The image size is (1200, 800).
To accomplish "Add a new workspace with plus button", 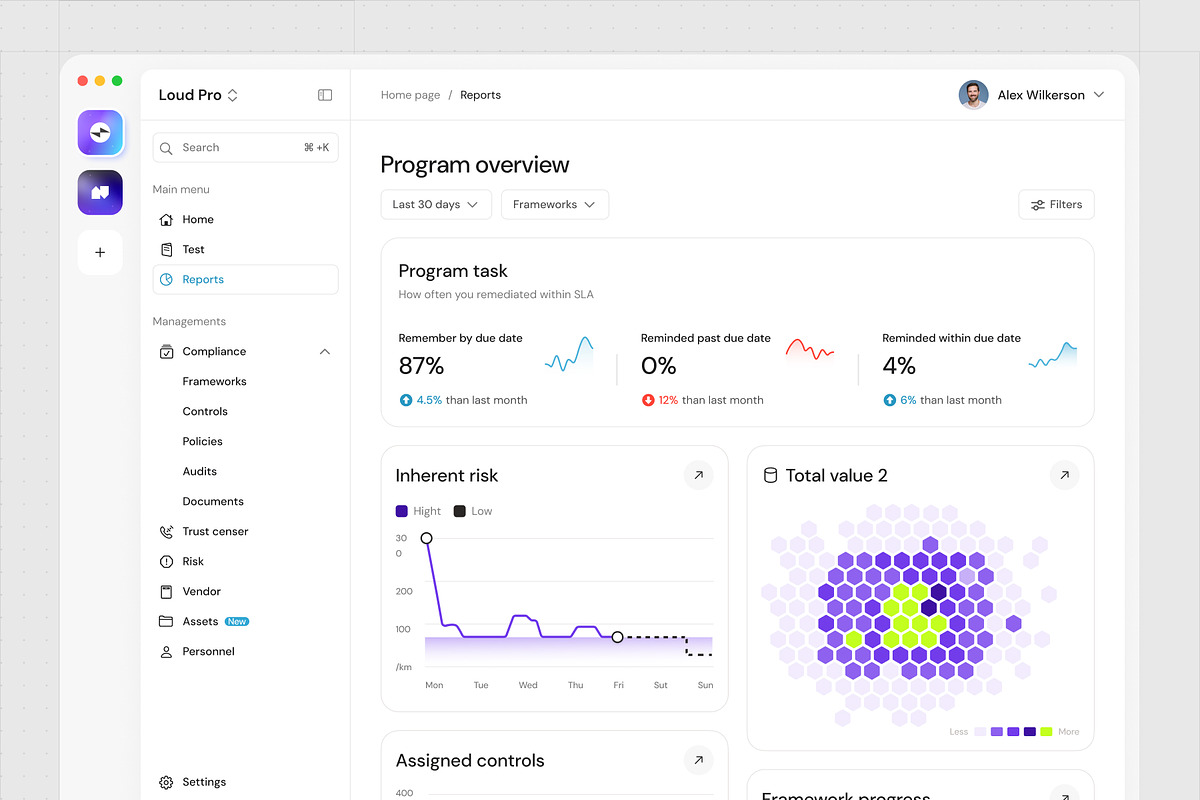I will point(100,252).
